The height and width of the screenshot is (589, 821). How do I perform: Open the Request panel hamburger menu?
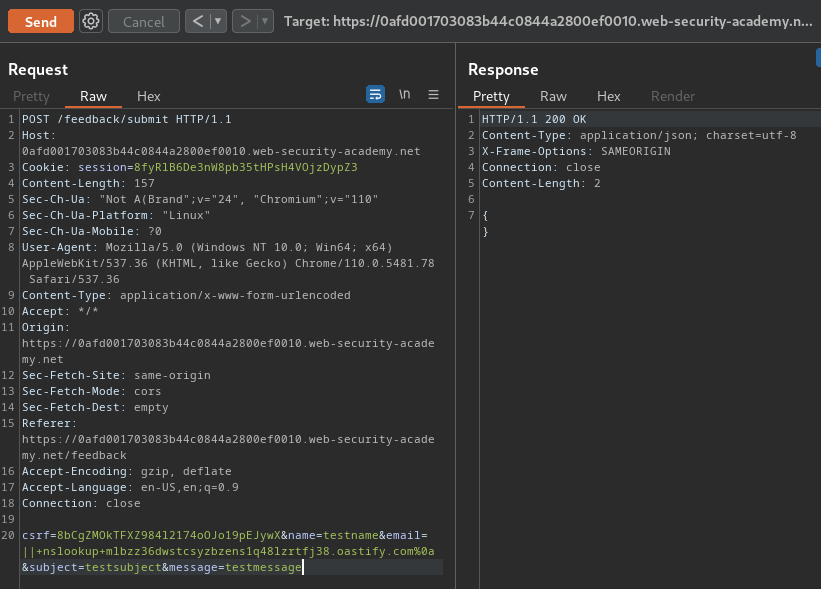point(434,94)
